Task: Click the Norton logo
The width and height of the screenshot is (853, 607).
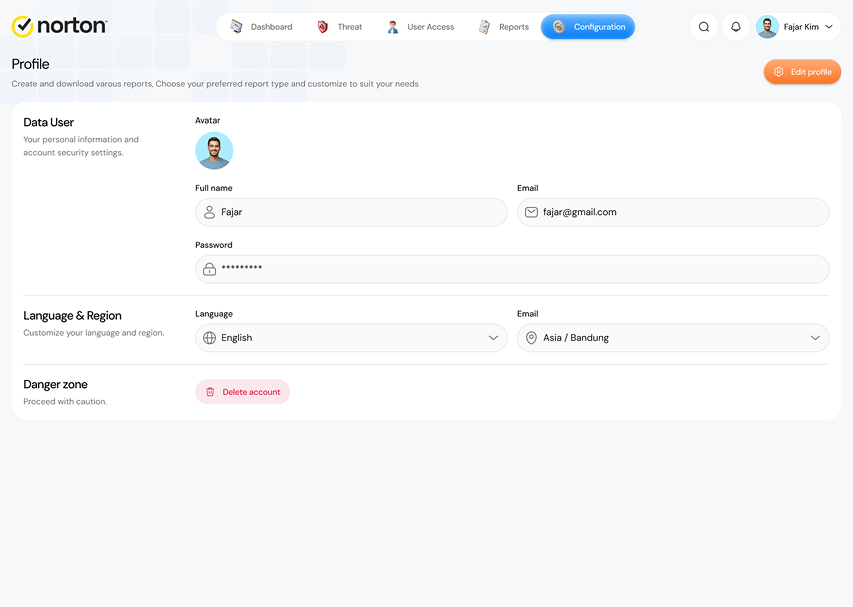Action: point(60,26)
